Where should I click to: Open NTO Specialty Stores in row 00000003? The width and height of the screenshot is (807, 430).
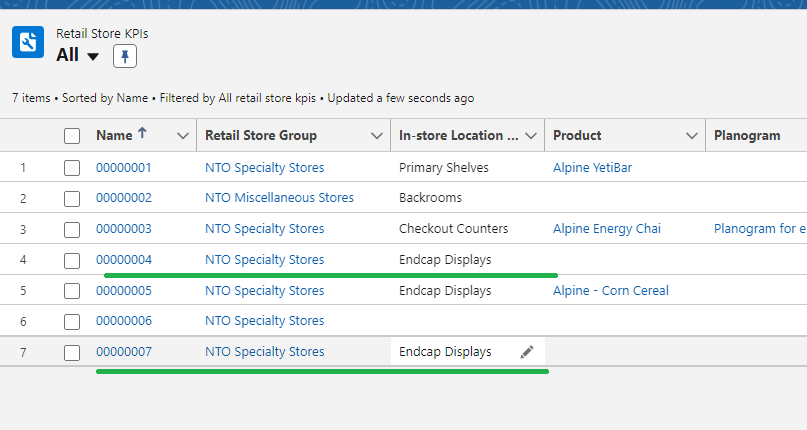(265, 229)
